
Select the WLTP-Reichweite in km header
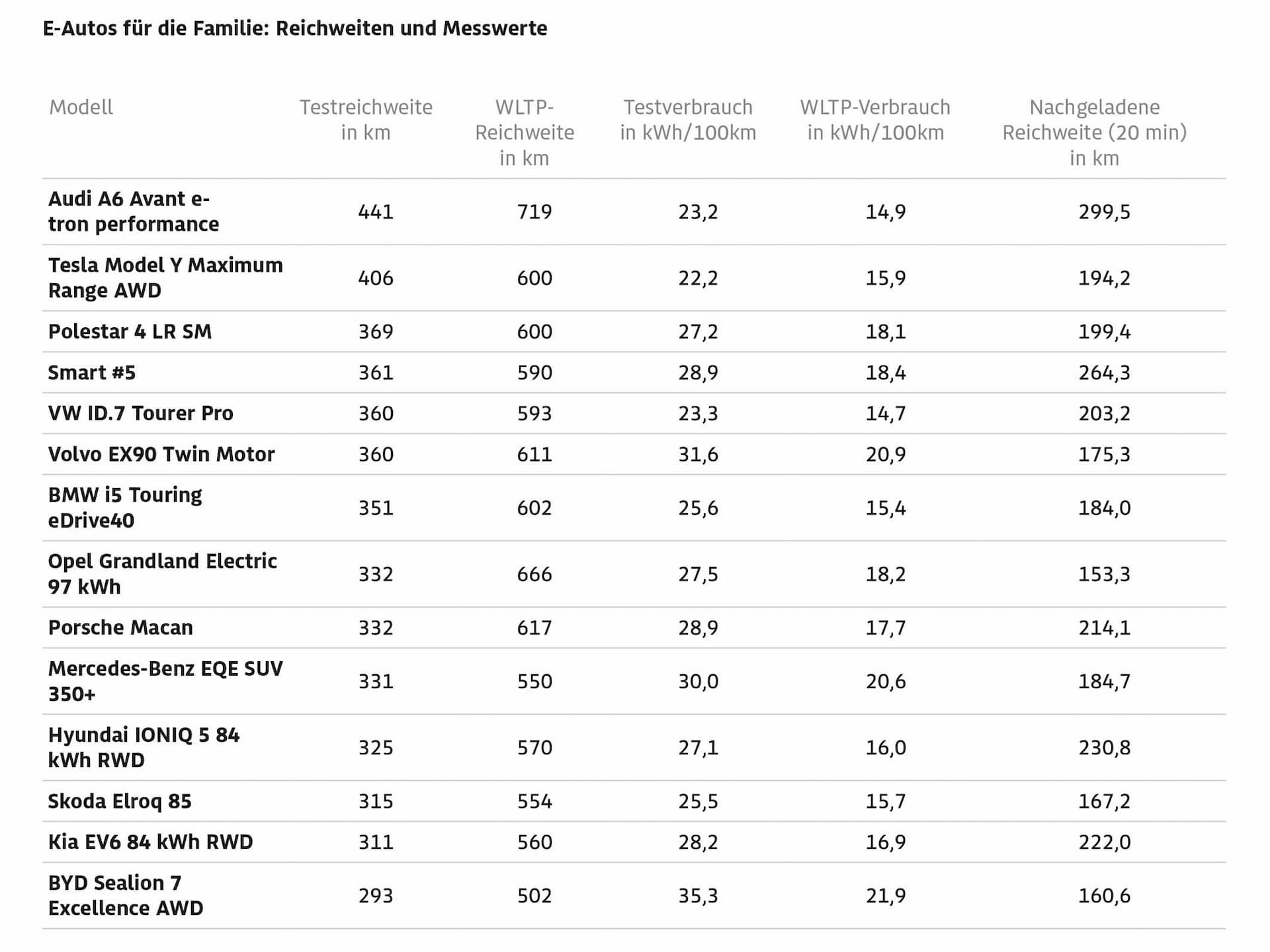[525, 132]
